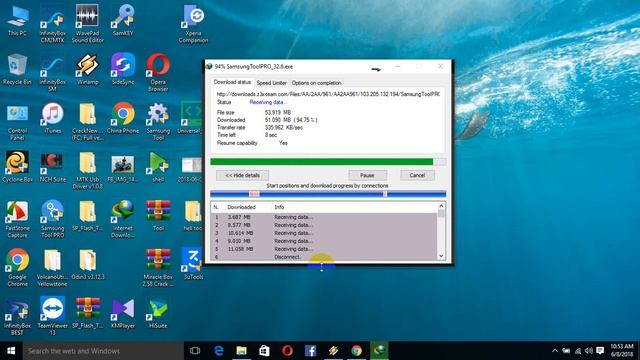
Task: Select connection row 1 with 3.687 MB
Action: 324,217
